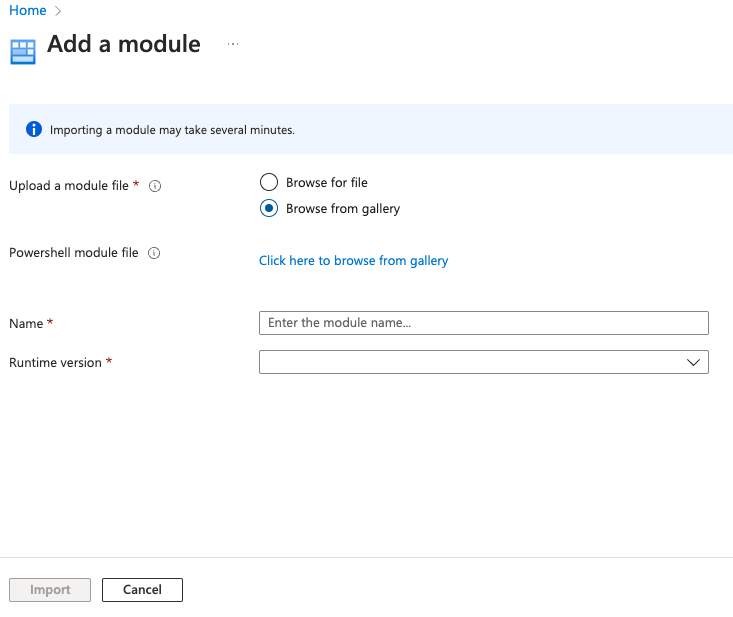Click the blue info icon in the banner
The width and height of the screenshot is (733, 617).
coord(34,129)
